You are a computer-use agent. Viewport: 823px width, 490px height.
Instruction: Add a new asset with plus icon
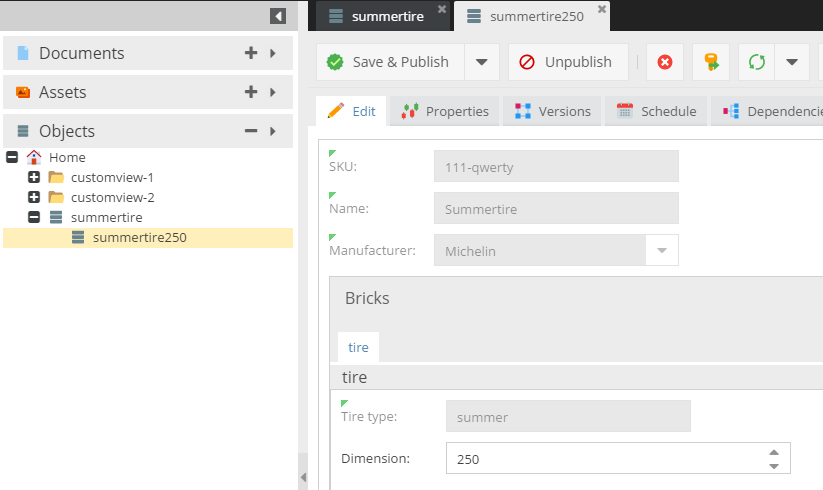tap(251, 92)
